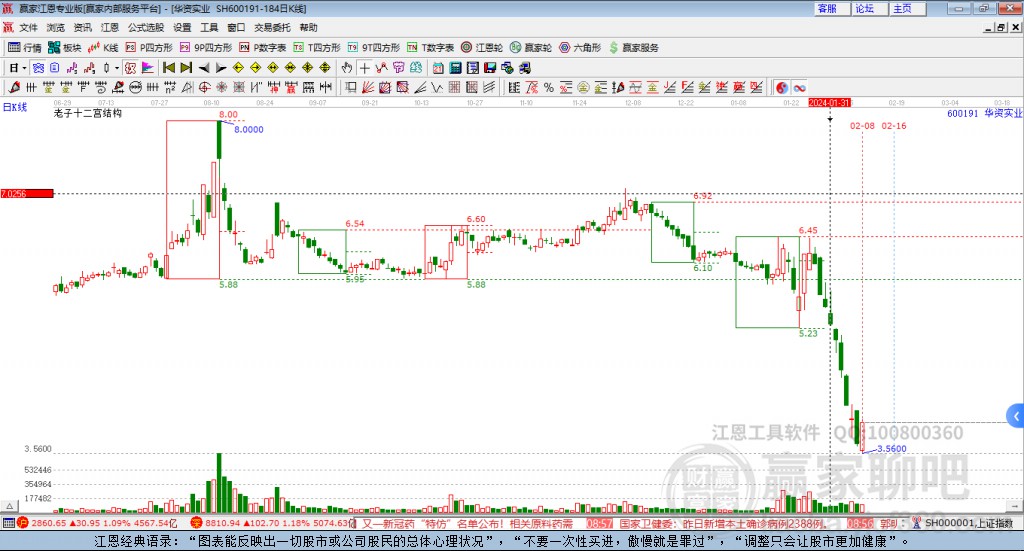
Task: Select the circle target tool
Action: (204, 87)
